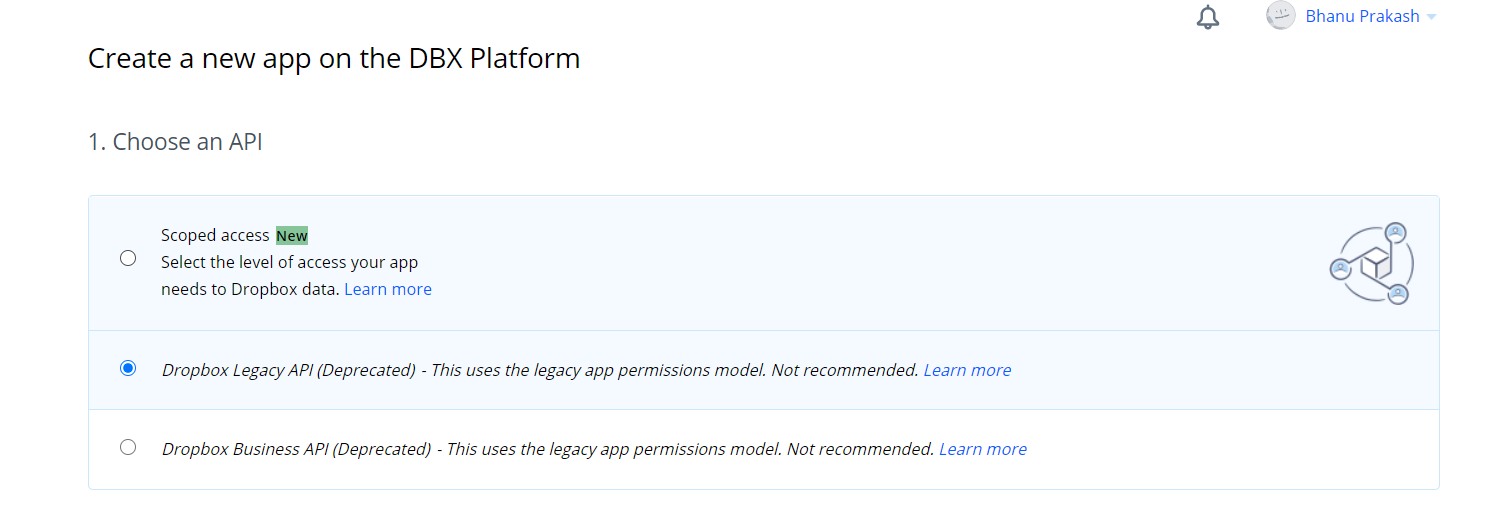This screenshot has width=1495, height=529.
Task: Choose the Dropbox Legacy API radio button
Action: pos(128,368)
